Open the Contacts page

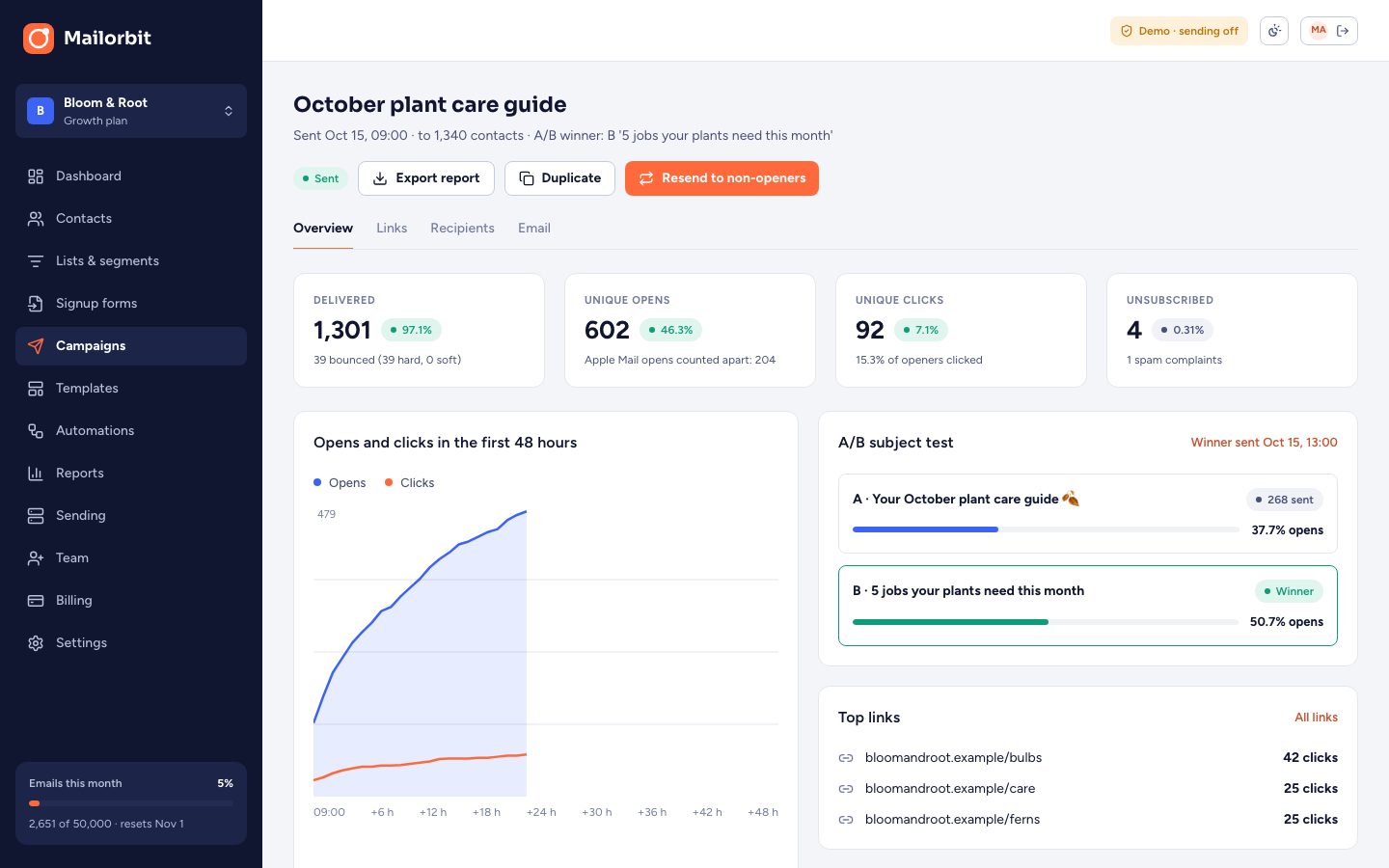[x=131, y=219]
